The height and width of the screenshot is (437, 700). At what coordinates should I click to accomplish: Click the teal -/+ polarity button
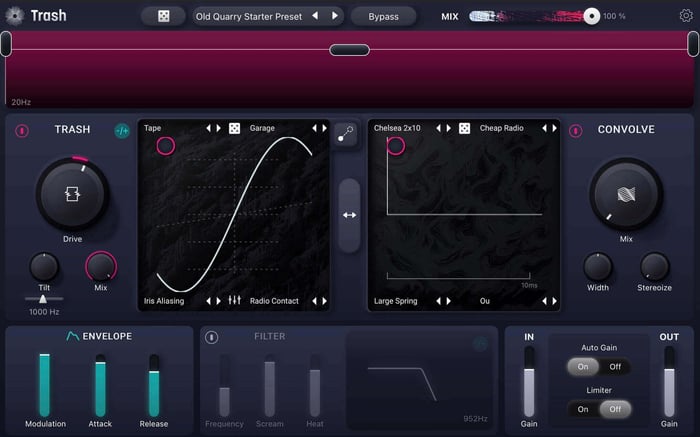coord(122,131)
